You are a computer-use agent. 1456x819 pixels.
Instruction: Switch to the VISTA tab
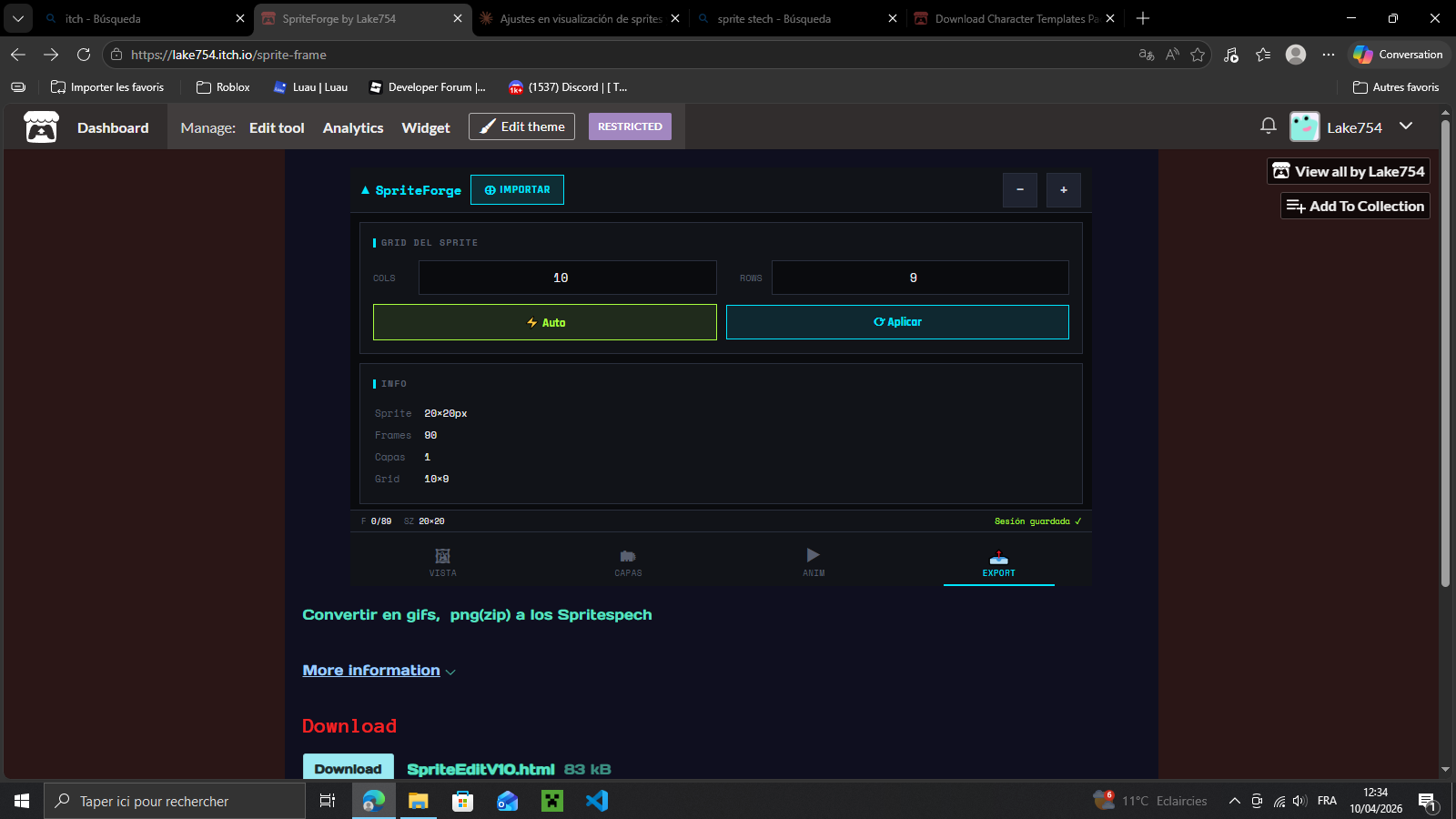pyautogui.click(x=443, y=562)
